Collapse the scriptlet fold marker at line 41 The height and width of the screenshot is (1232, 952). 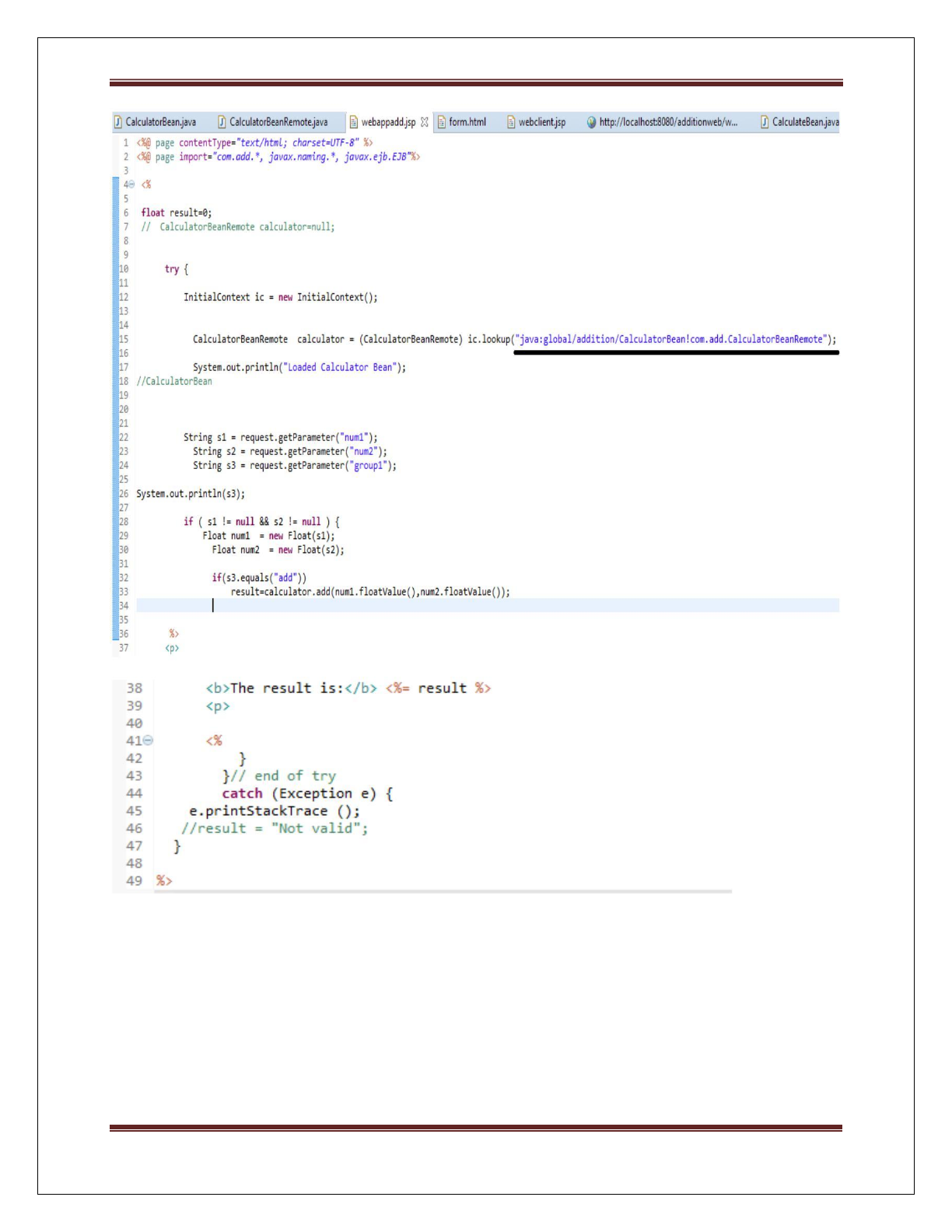[148, 740]
